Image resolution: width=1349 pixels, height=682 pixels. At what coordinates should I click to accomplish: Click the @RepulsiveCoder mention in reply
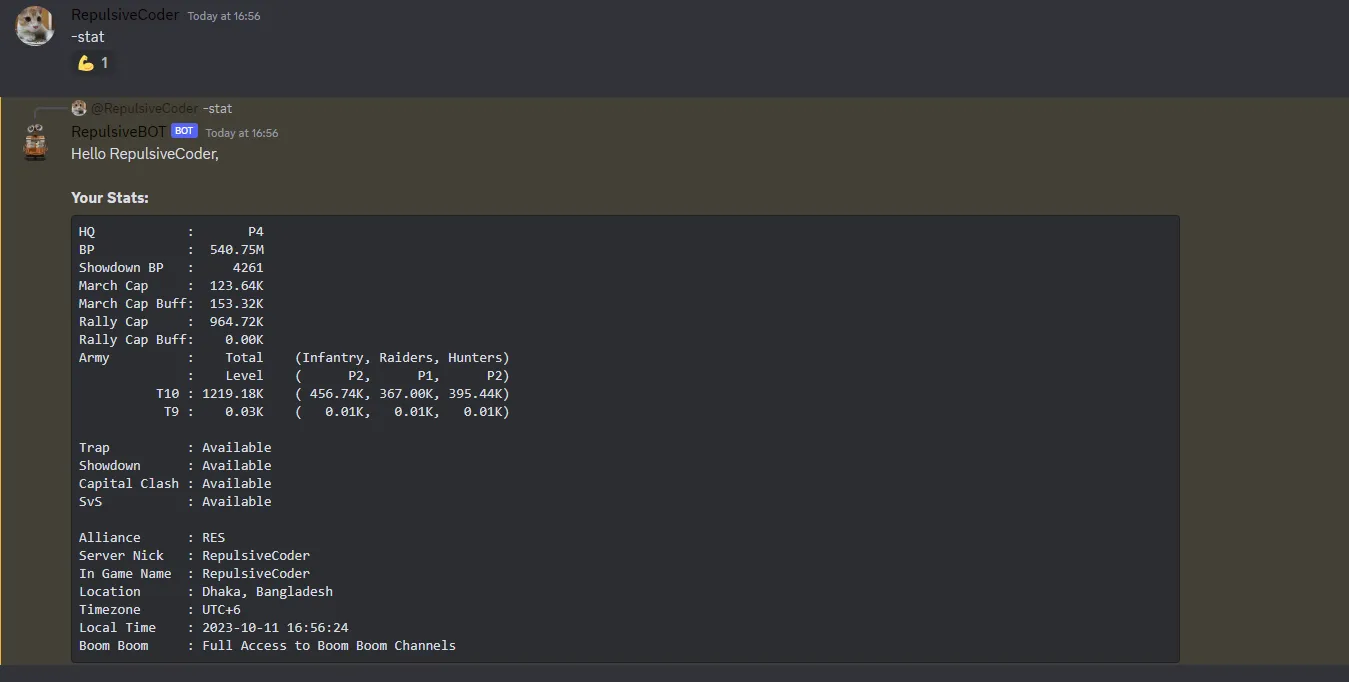144,108
